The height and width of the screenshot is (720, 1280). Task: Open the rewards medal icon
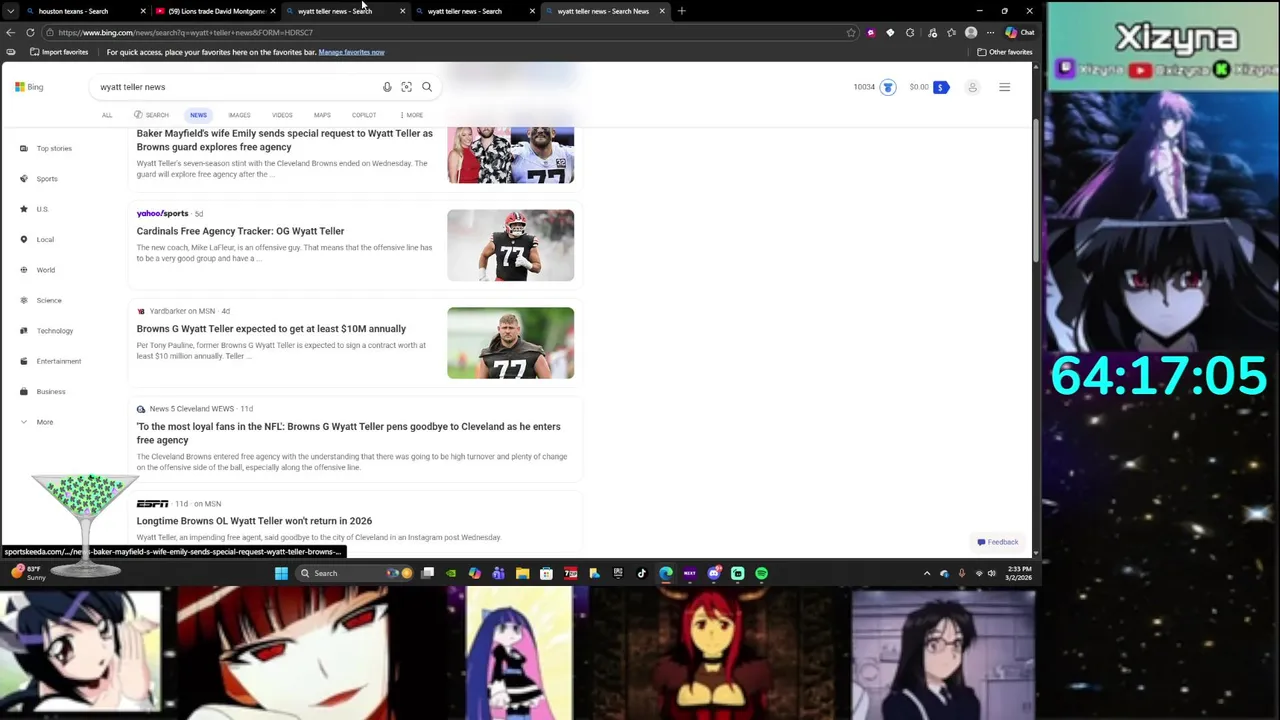pos(888,87)
